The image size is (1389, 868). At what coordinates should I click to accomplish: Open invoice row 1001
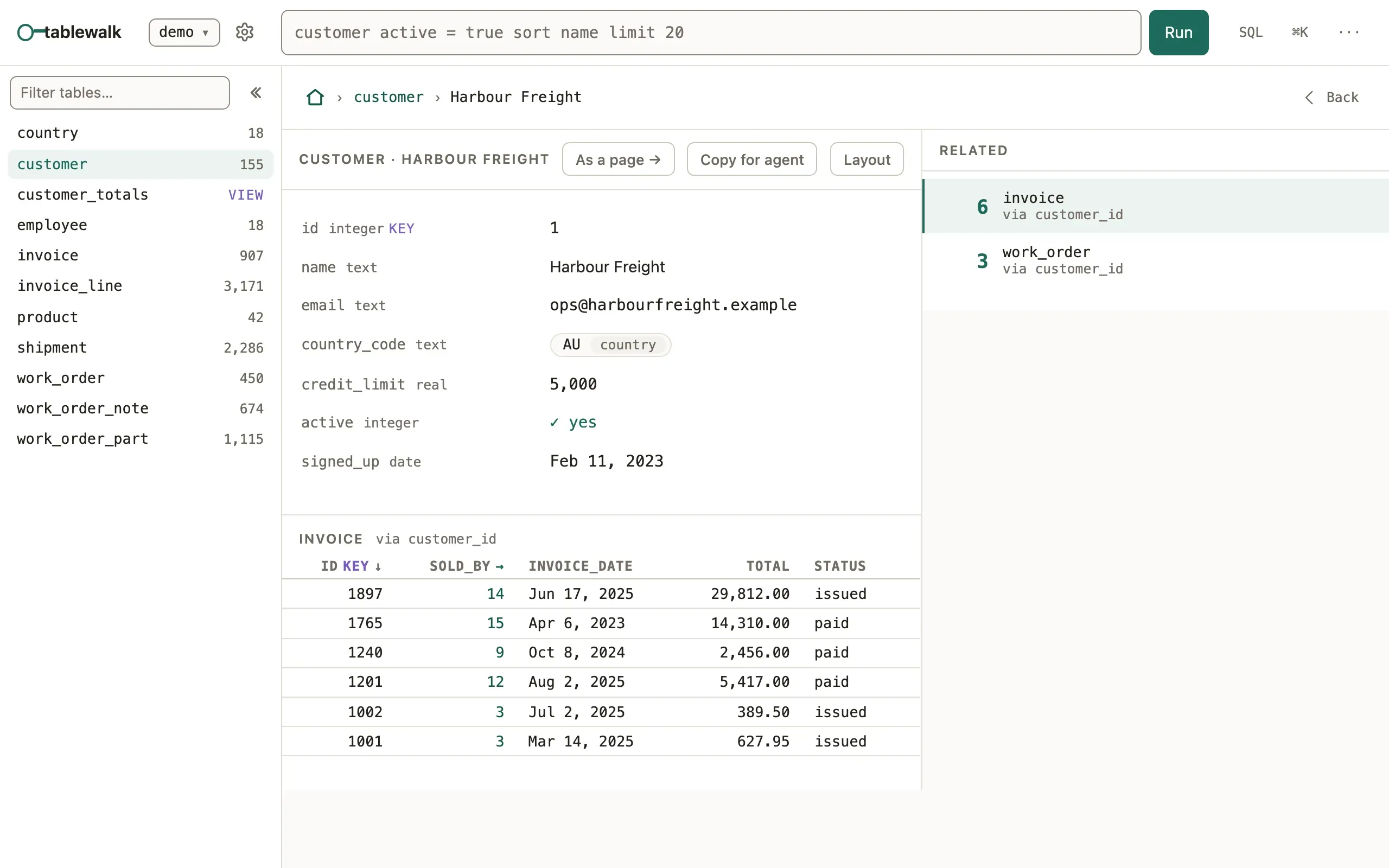coord(601,742)
